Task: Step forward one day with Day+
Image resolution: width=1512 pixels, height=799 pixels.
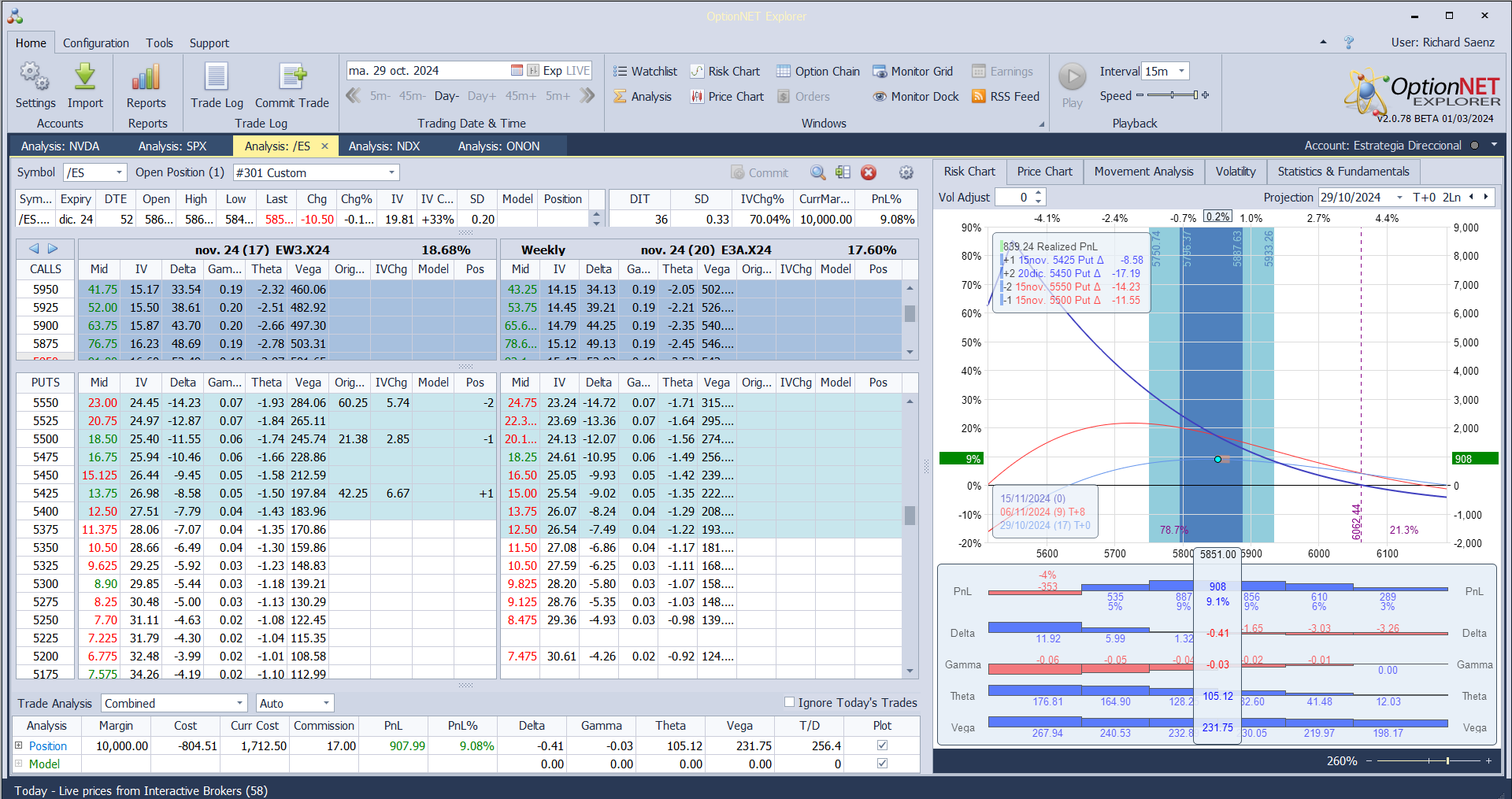Action: tap(482, 96)
